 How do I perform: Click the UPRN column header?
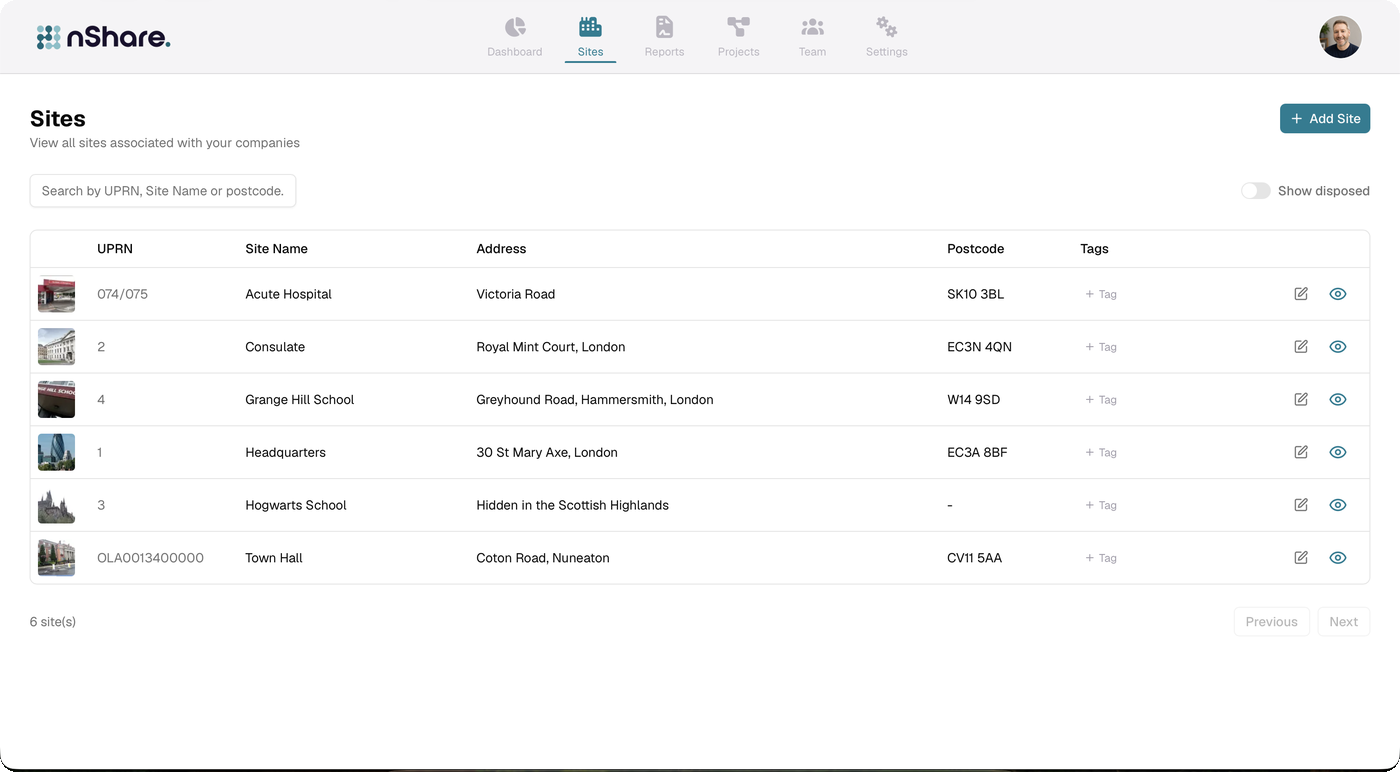[x=115, y=249]
